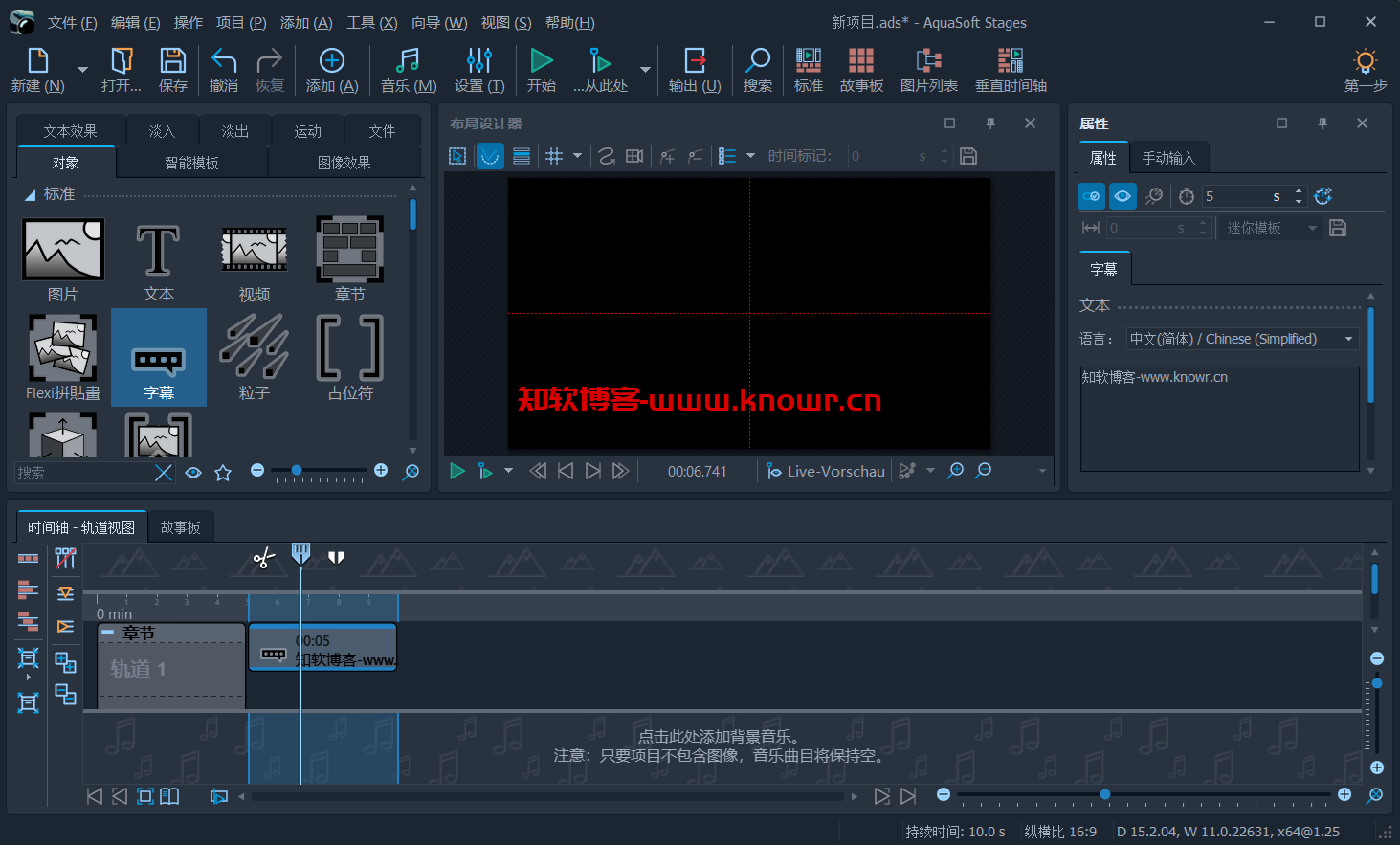Select the 文本 text object
The width and height of the screenshot is (1400, 845).
[159, 259]
